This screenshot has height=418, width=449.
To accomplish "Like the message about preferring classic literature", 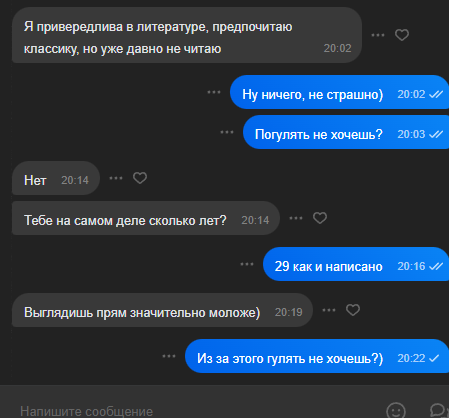I will 402,35.
